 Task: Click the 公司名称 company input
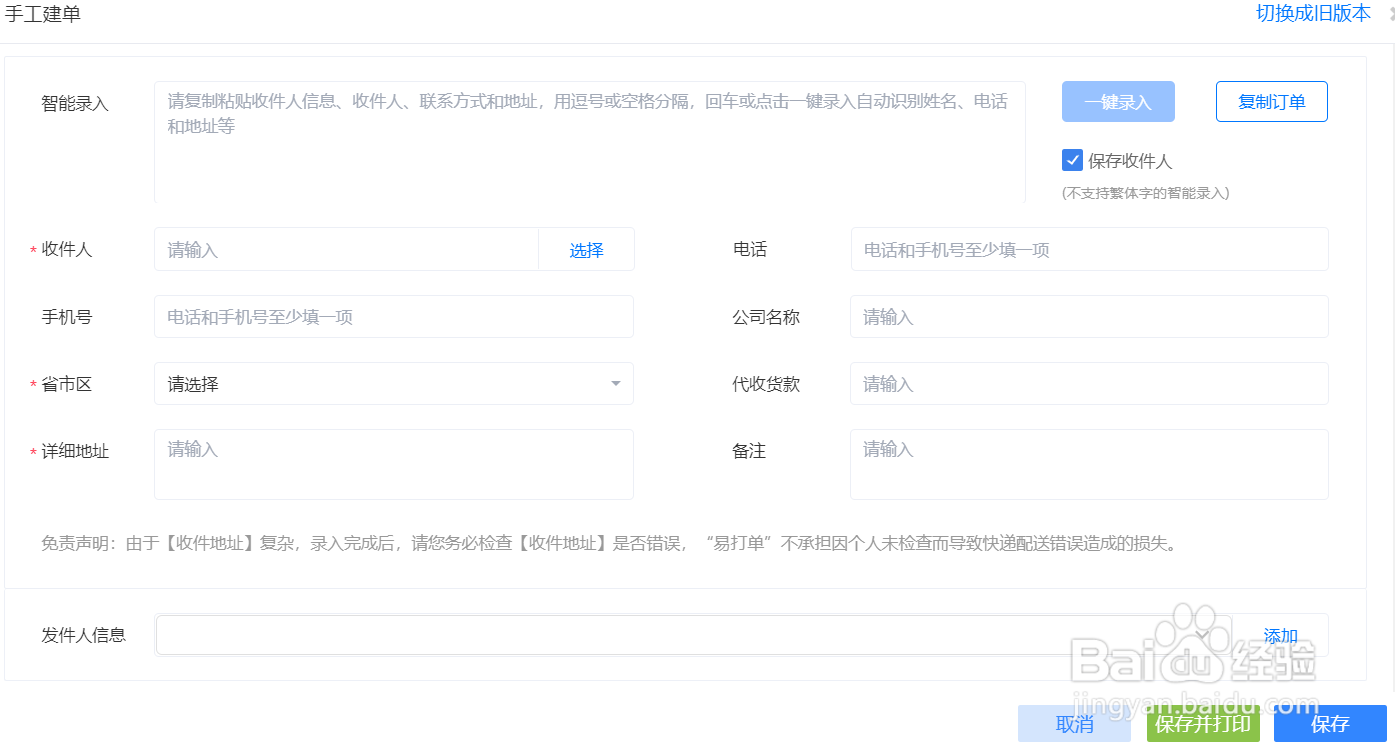click(x=1088, y=316)
